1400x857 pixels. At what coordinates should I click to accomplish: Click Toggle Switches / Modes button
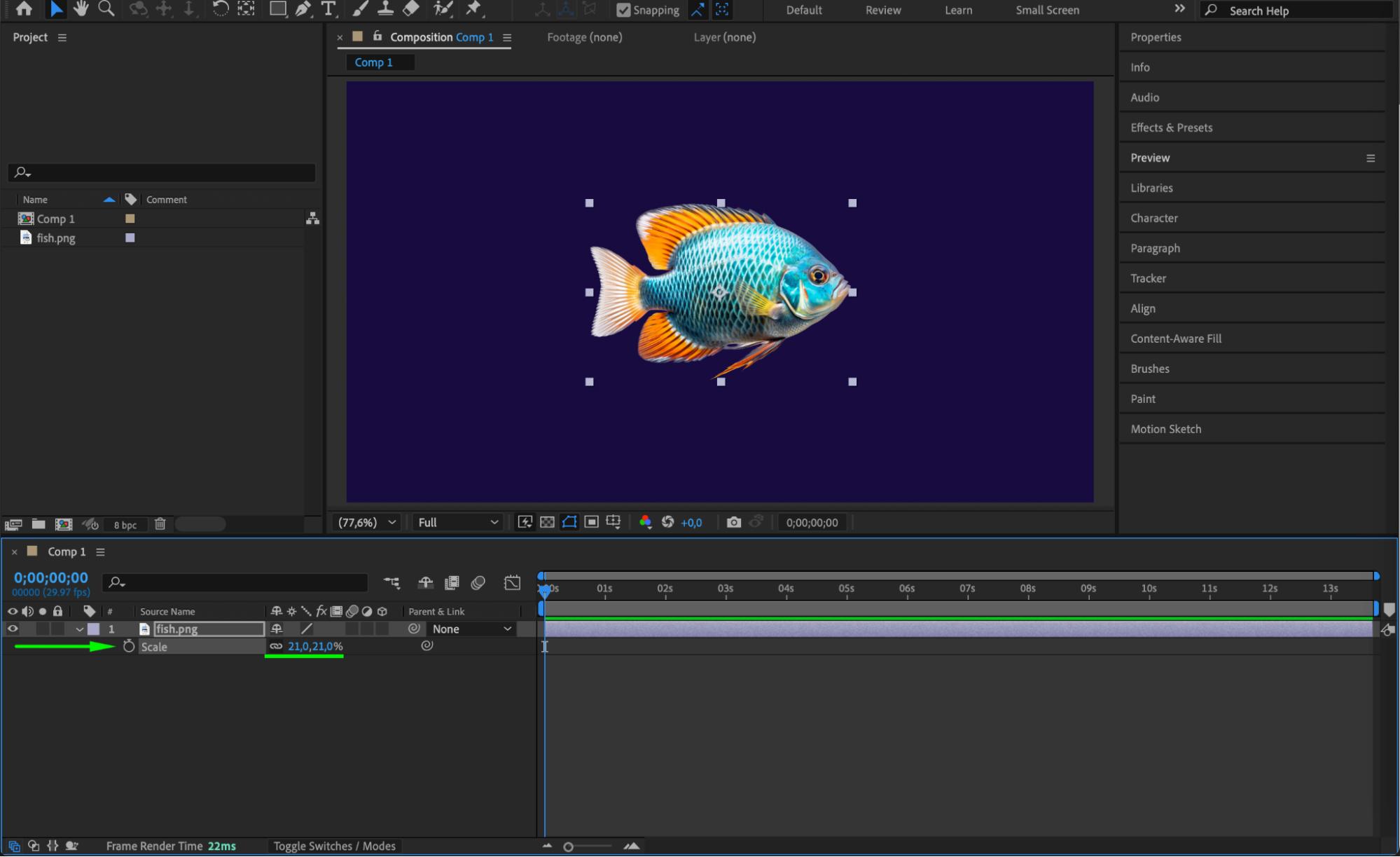click(334, 846)
